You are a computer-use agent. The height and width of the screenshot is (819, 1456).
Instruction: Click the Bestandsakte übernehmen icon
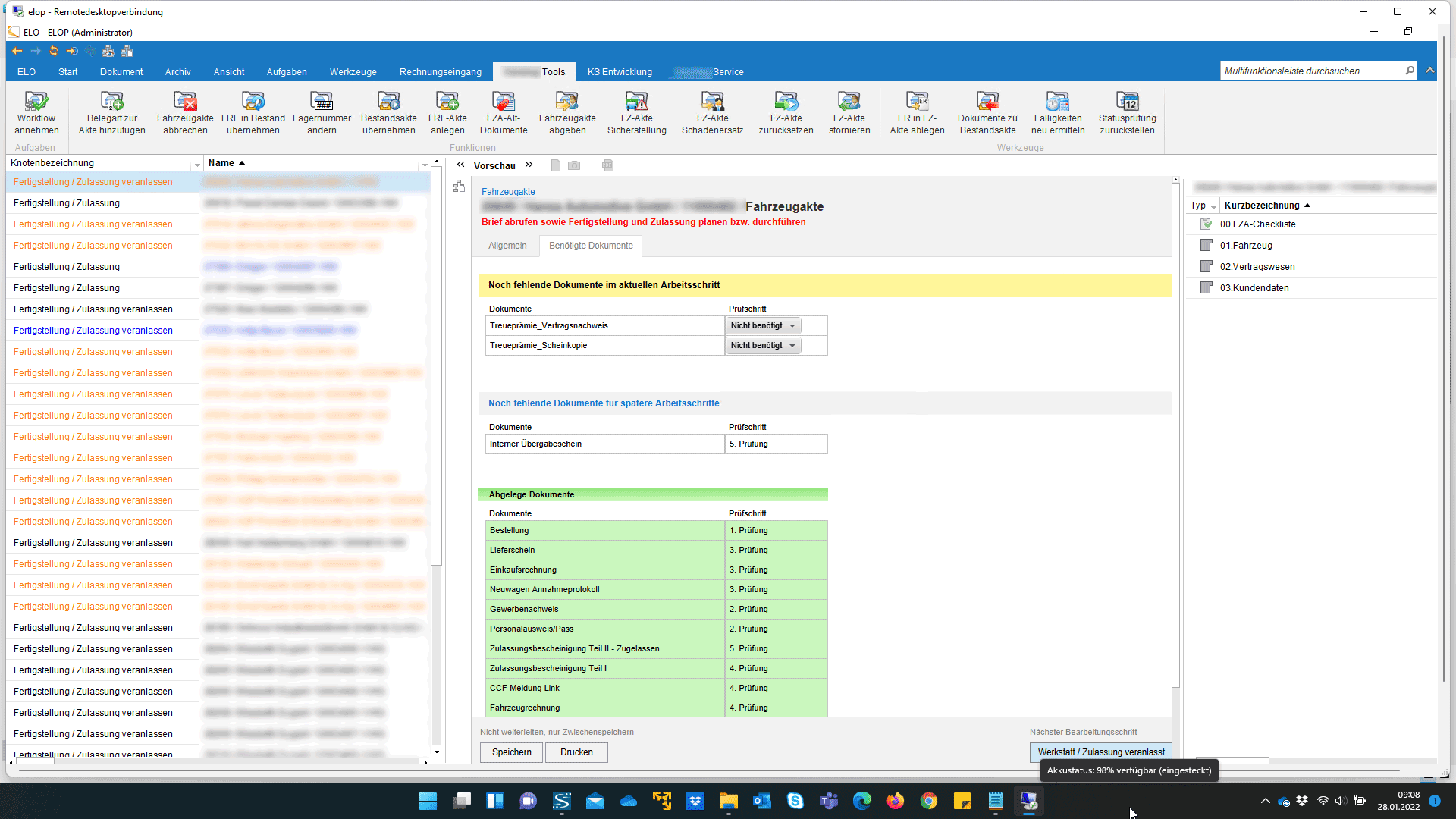(388, 101)
